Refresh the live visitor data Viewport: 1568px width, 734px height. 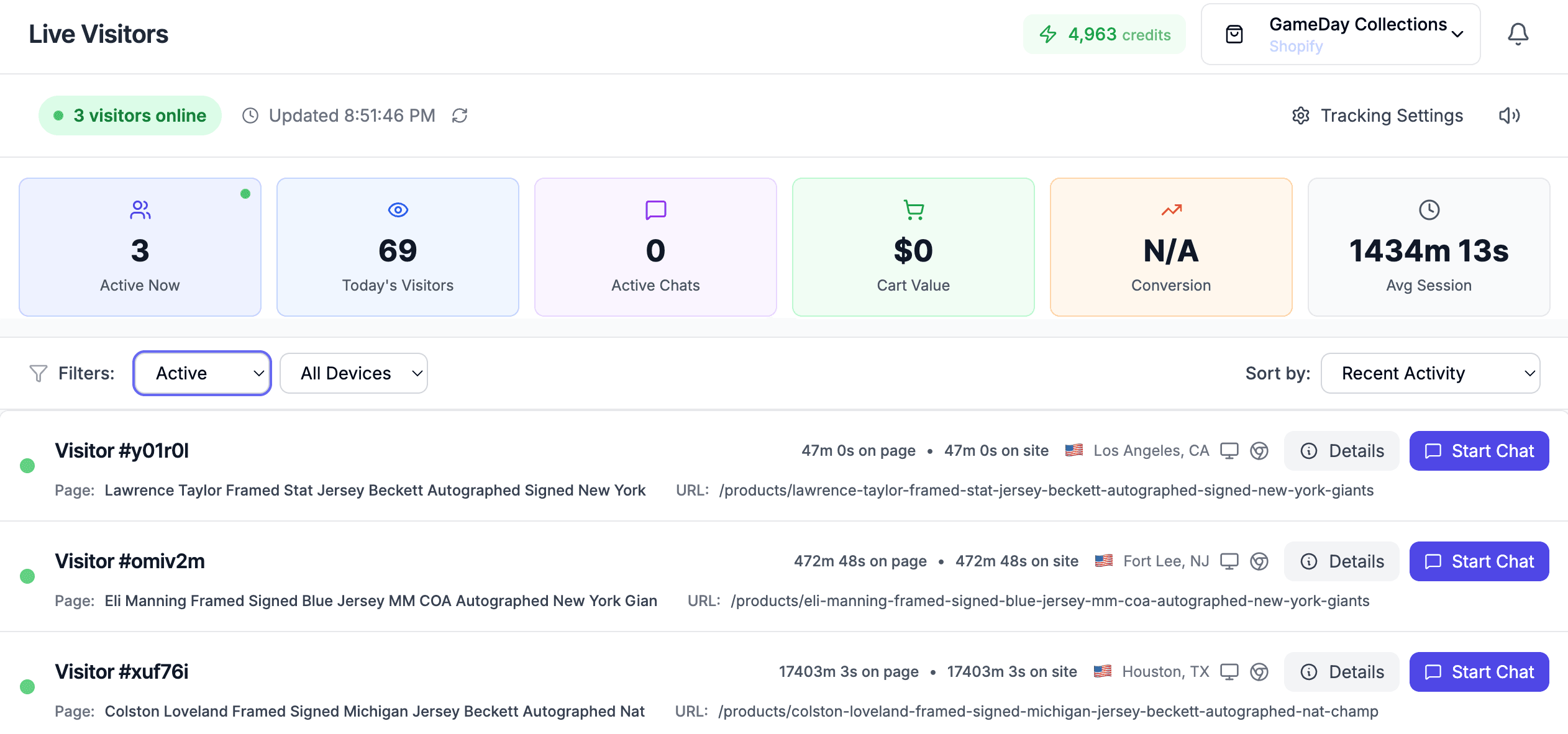click(x=460, y=116)
